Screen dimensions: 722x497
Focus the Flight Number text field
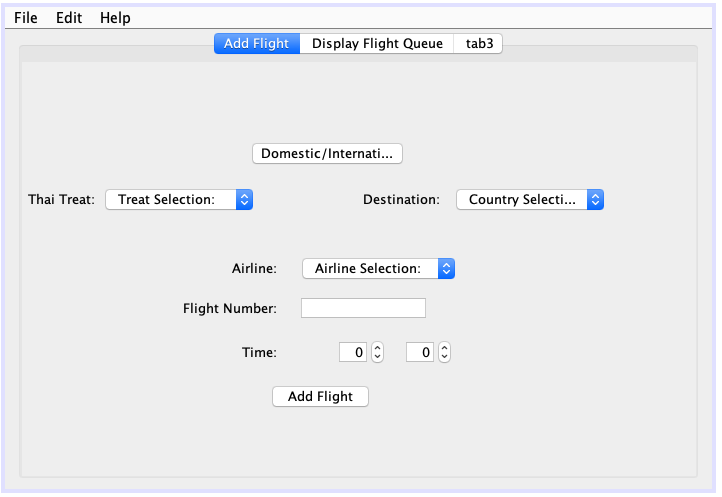[363, 308]
